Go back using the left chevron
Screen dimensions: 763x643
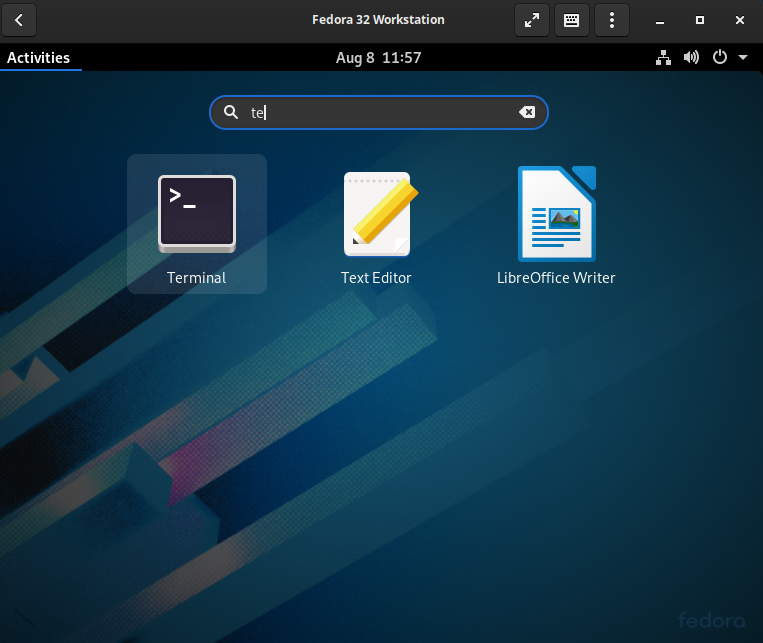(19, 20)
